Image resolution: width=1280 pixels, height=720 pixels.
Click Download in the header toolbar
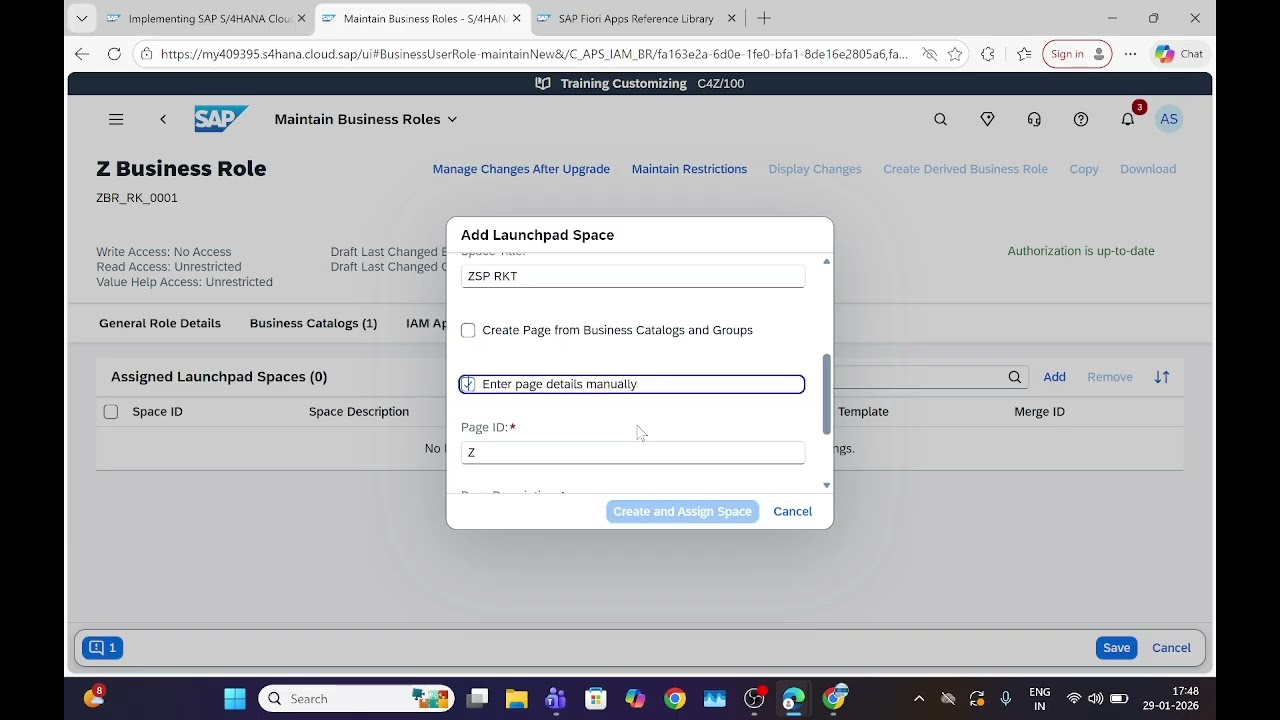pyautogui.click(x=1148, y=169)
